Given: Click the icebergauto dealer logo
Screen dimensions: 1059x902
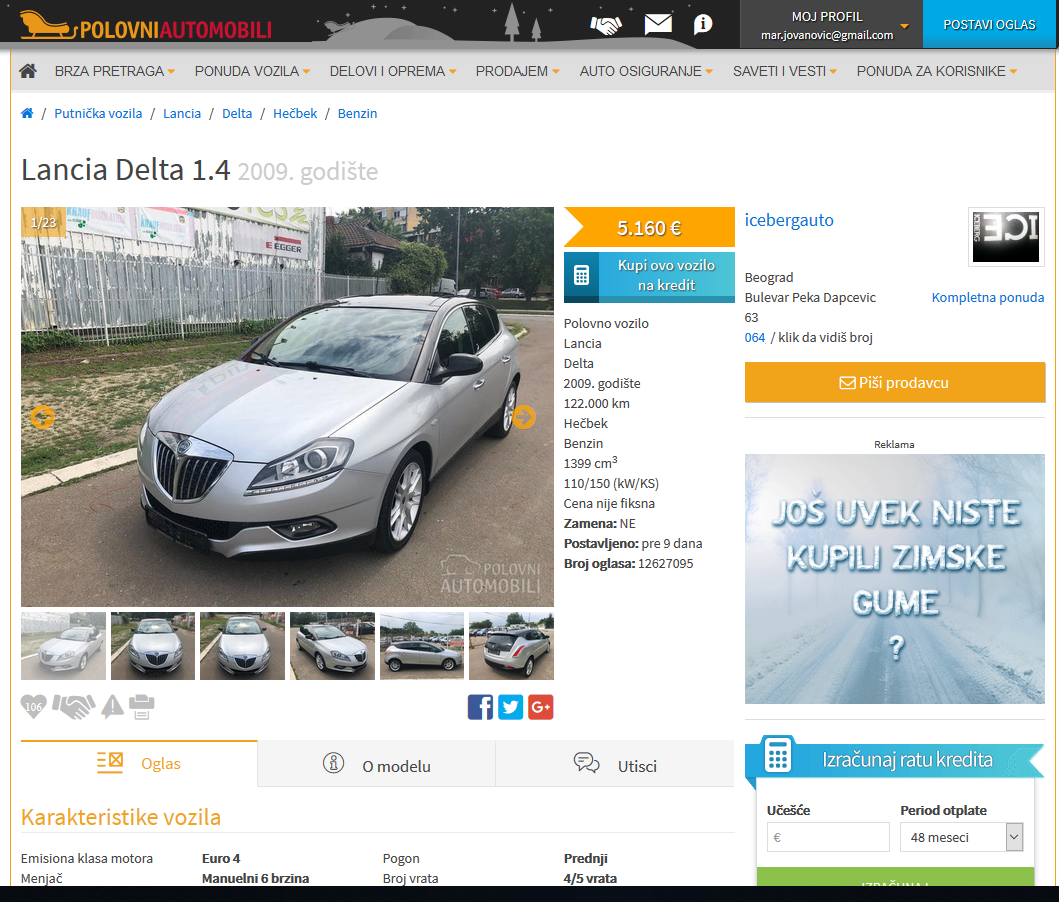Looking at the screenshot, I should [1006, 236].
